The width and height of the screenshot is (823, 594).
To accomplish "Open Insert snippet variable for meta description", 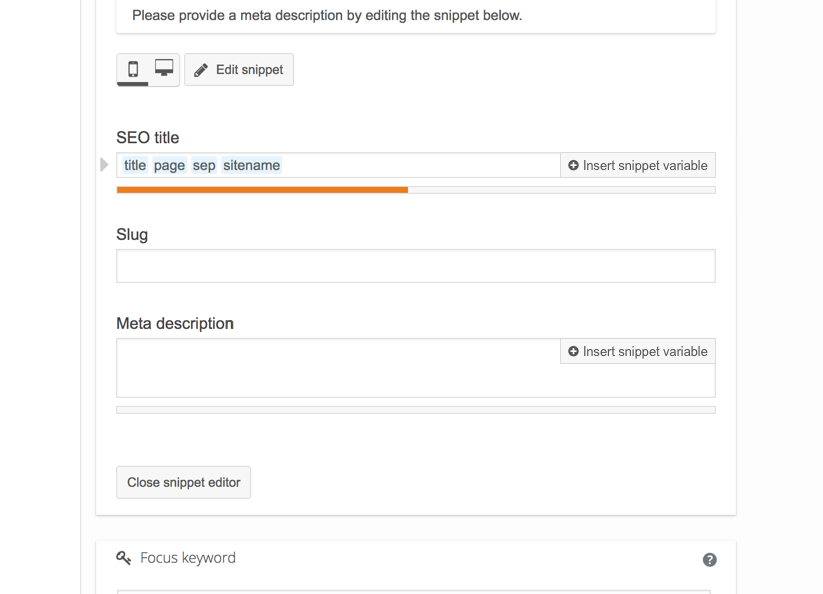I will tap(638, 351).
